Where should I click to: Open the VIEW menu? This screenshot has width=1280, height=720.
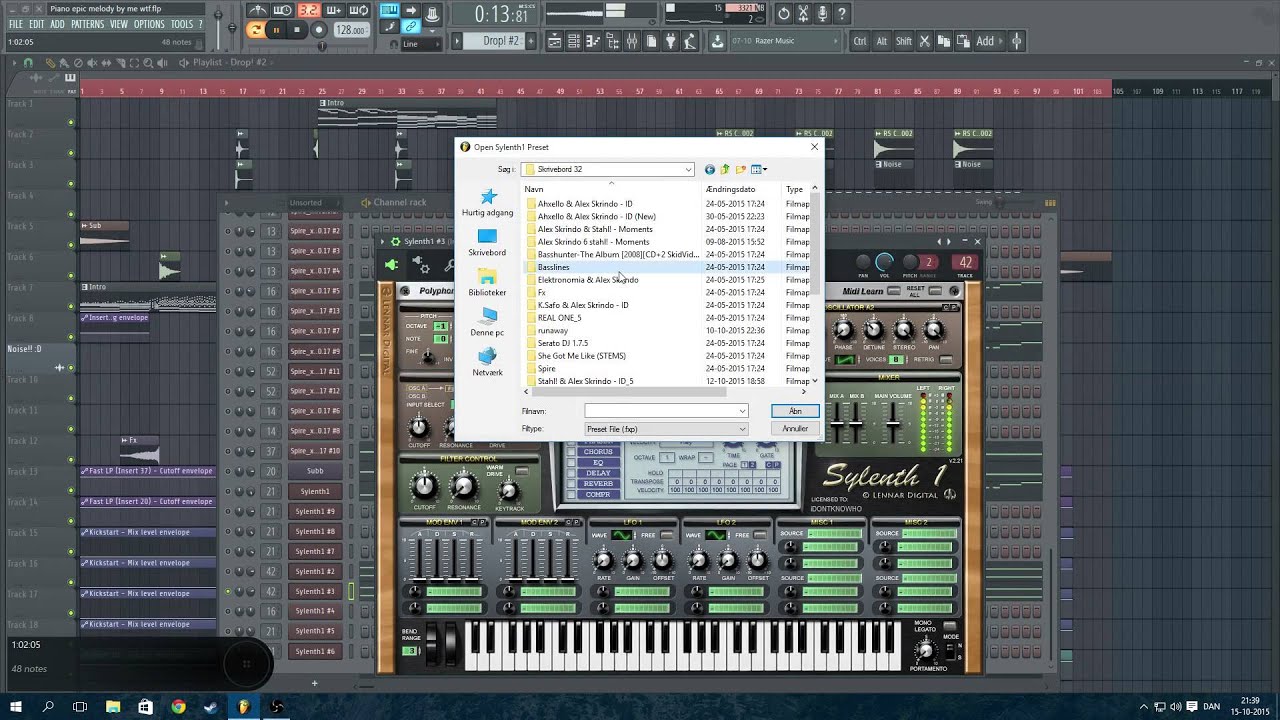pos(119,24)
